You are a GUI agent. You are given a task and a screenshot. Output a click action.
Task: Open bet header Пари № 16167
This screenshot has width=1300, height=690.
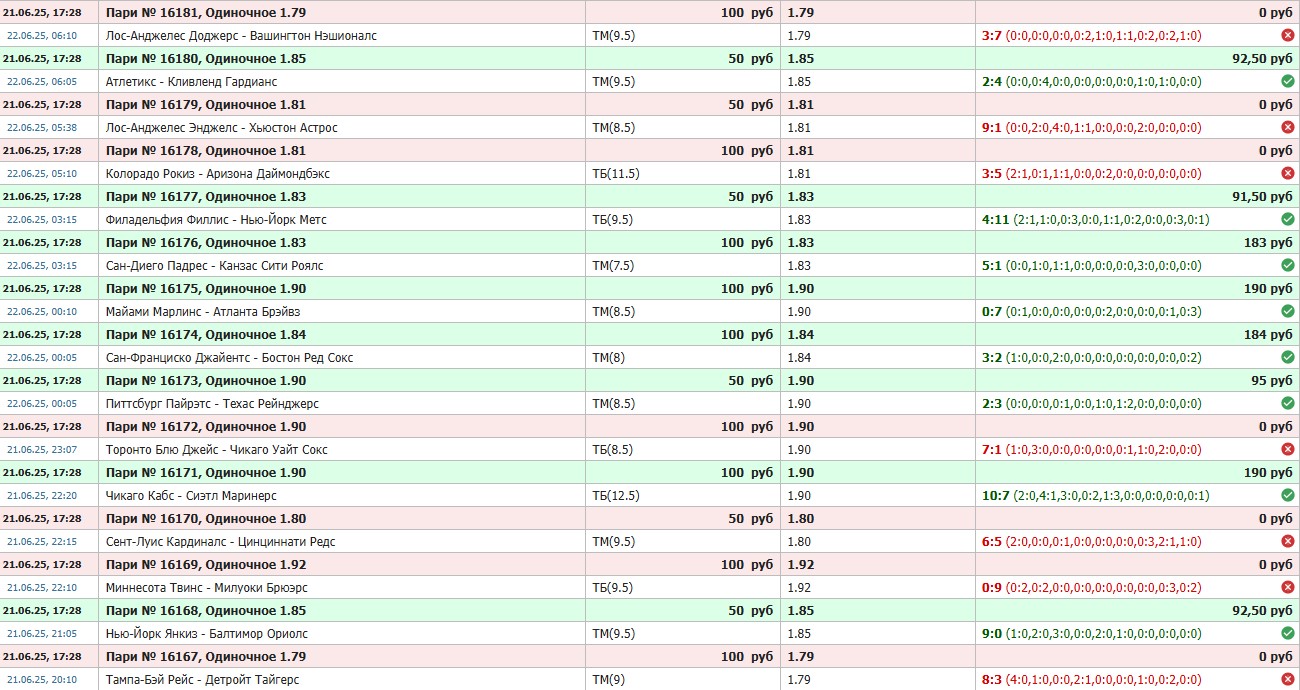(x=206, y=657)
